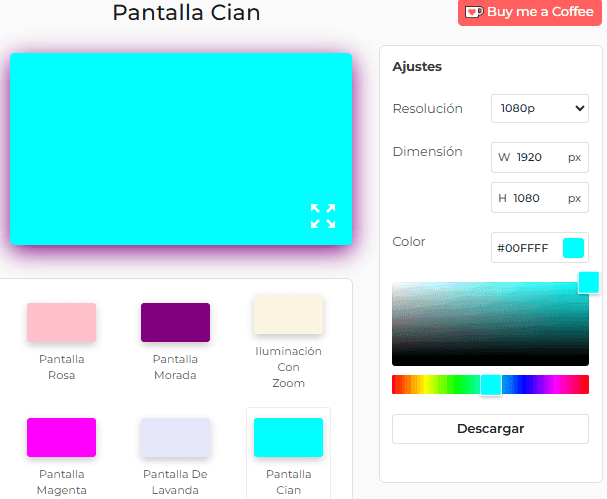Screen dimensions: 607x499
Task: Click the width field showing 1920
Action: (540, 158)
